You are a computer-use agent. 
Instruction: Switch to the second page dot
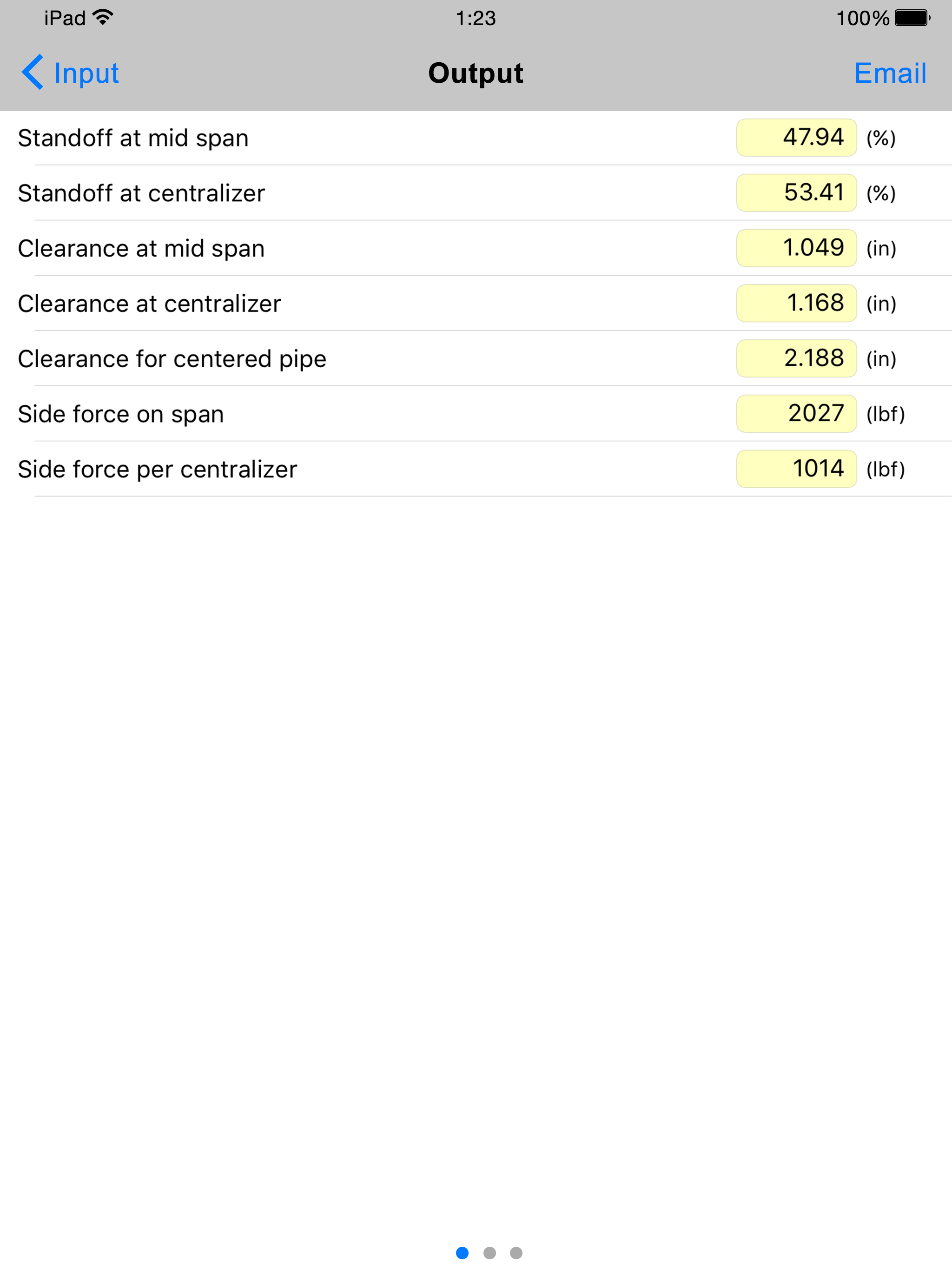point(489,1253)
